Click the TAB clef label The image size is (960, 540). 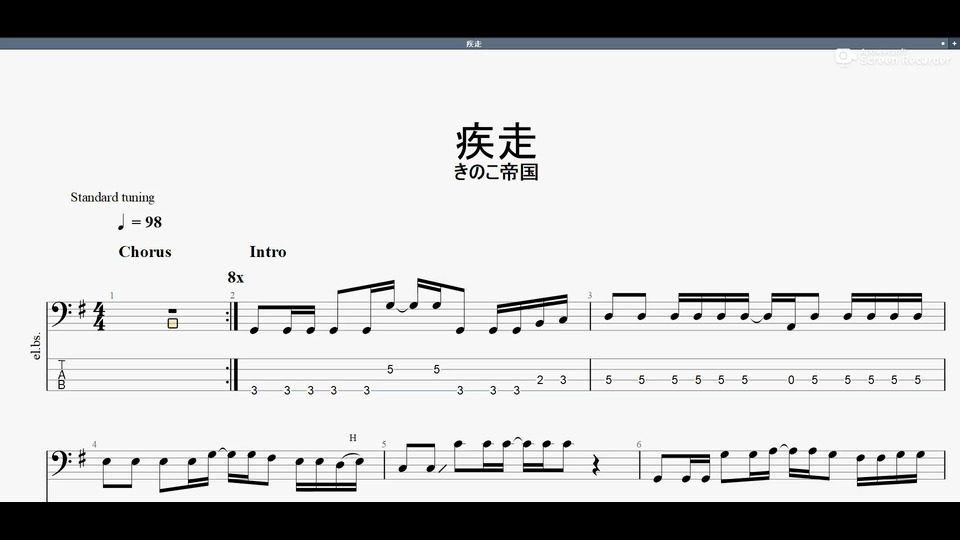[61, 375]
